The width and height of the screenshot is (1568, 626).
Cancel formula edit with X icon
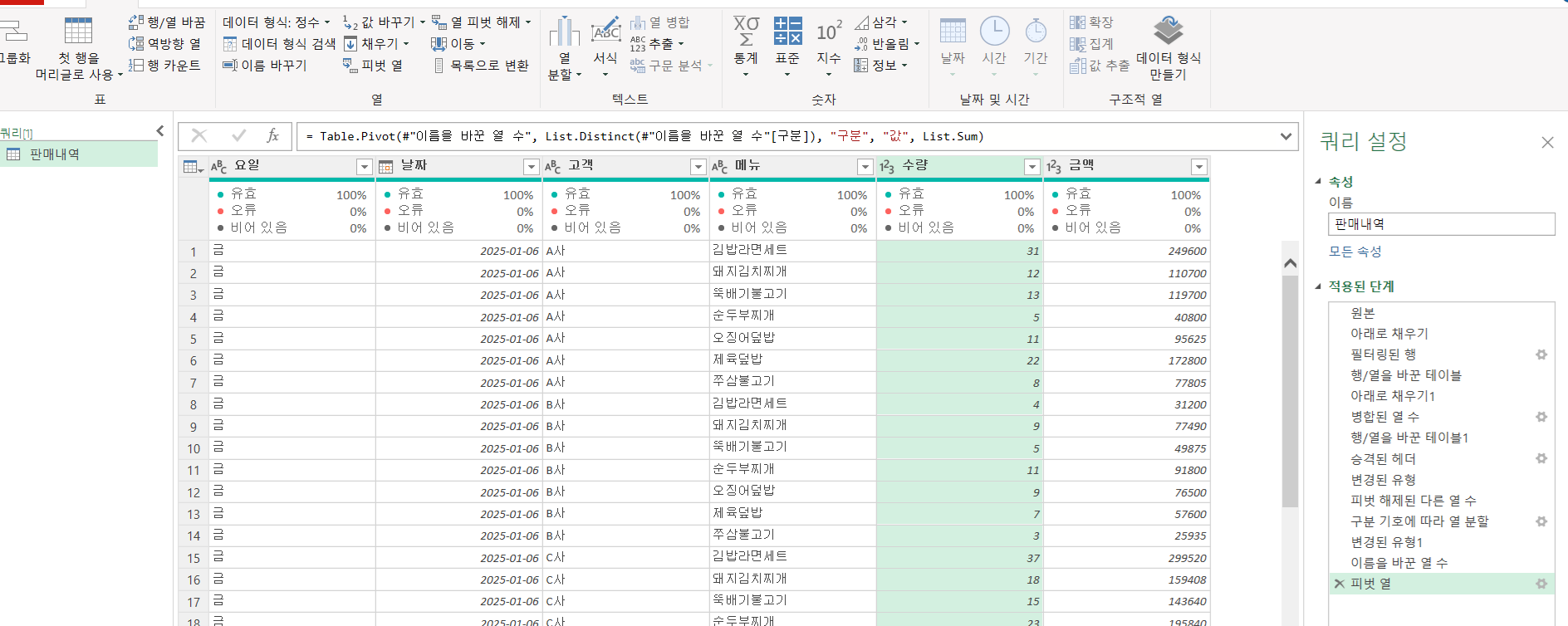point(199,135)
